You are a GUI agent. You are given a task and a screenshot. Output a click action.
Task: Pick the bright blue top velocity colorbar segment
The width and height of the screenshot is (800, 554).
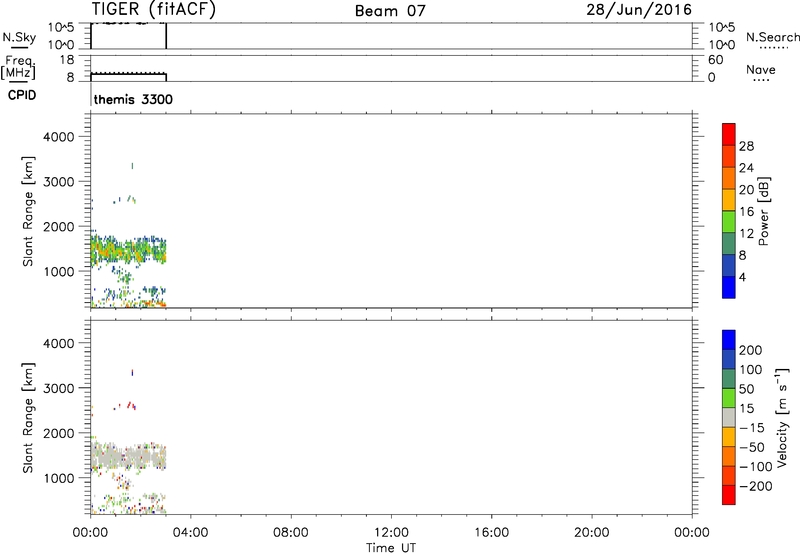(x=729, y=340)
